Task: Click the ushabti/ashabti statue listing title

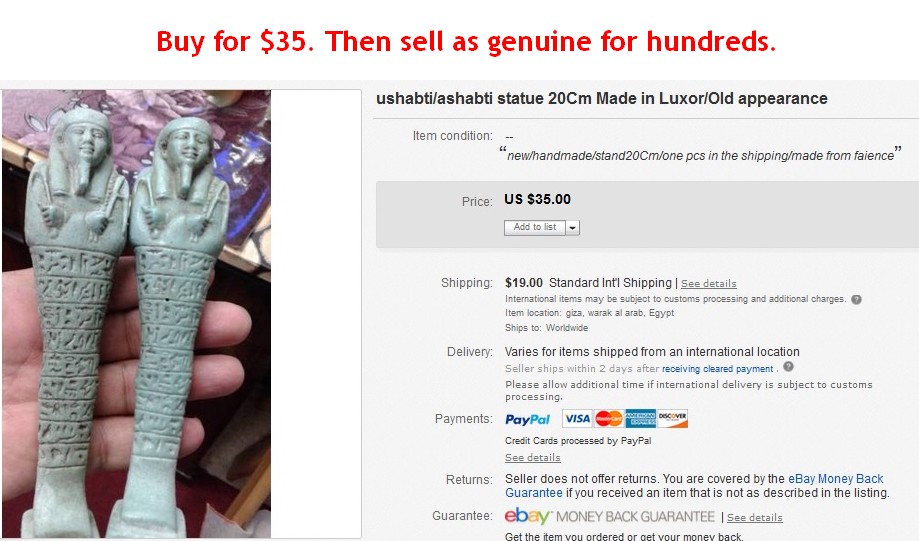Action: [x=601, y=99]
